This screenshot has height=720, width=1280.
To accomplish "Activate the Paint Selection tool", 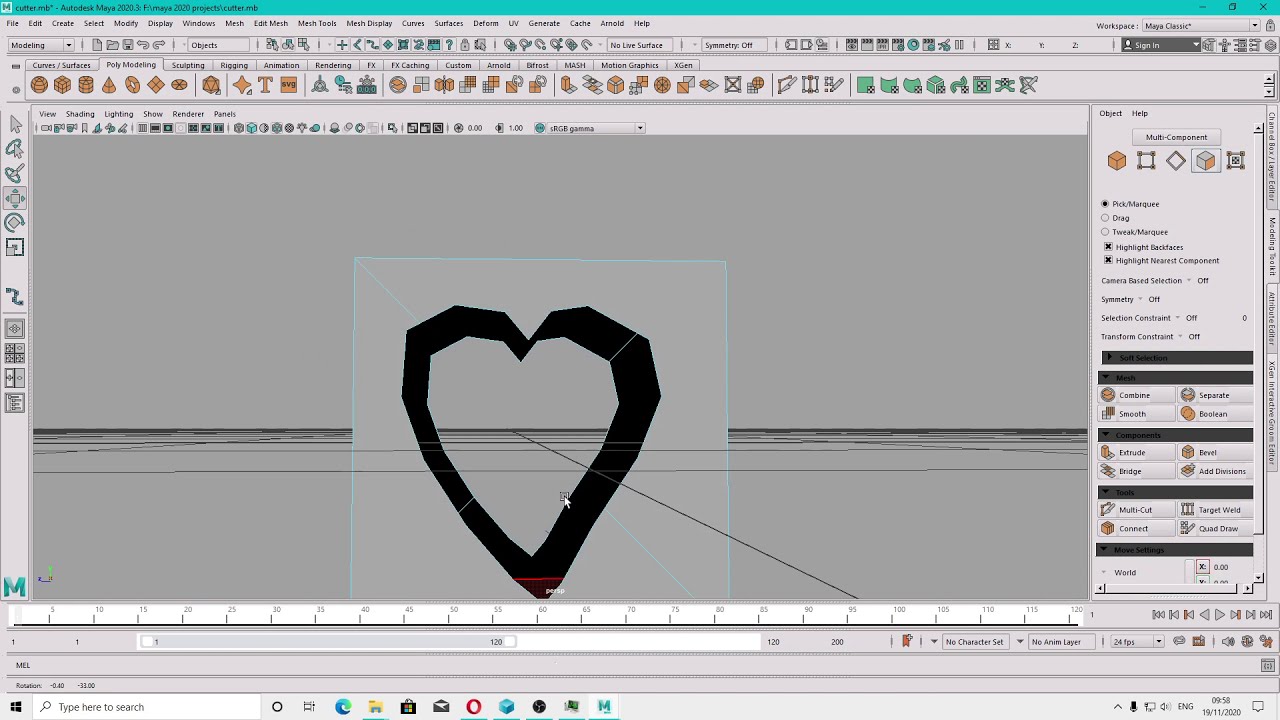I will tap(15, 173).
